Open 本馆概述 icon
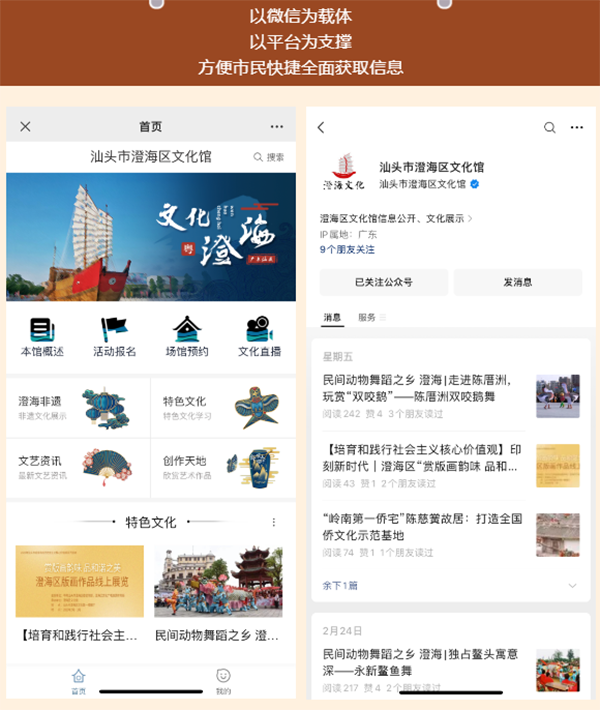This screenshot has width=600, height=710. point(42,337)
